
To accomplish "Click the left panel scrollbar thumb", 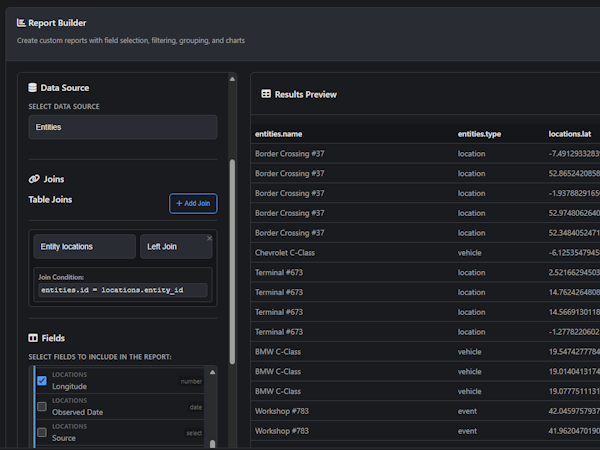I will click(x=232, y=262).
